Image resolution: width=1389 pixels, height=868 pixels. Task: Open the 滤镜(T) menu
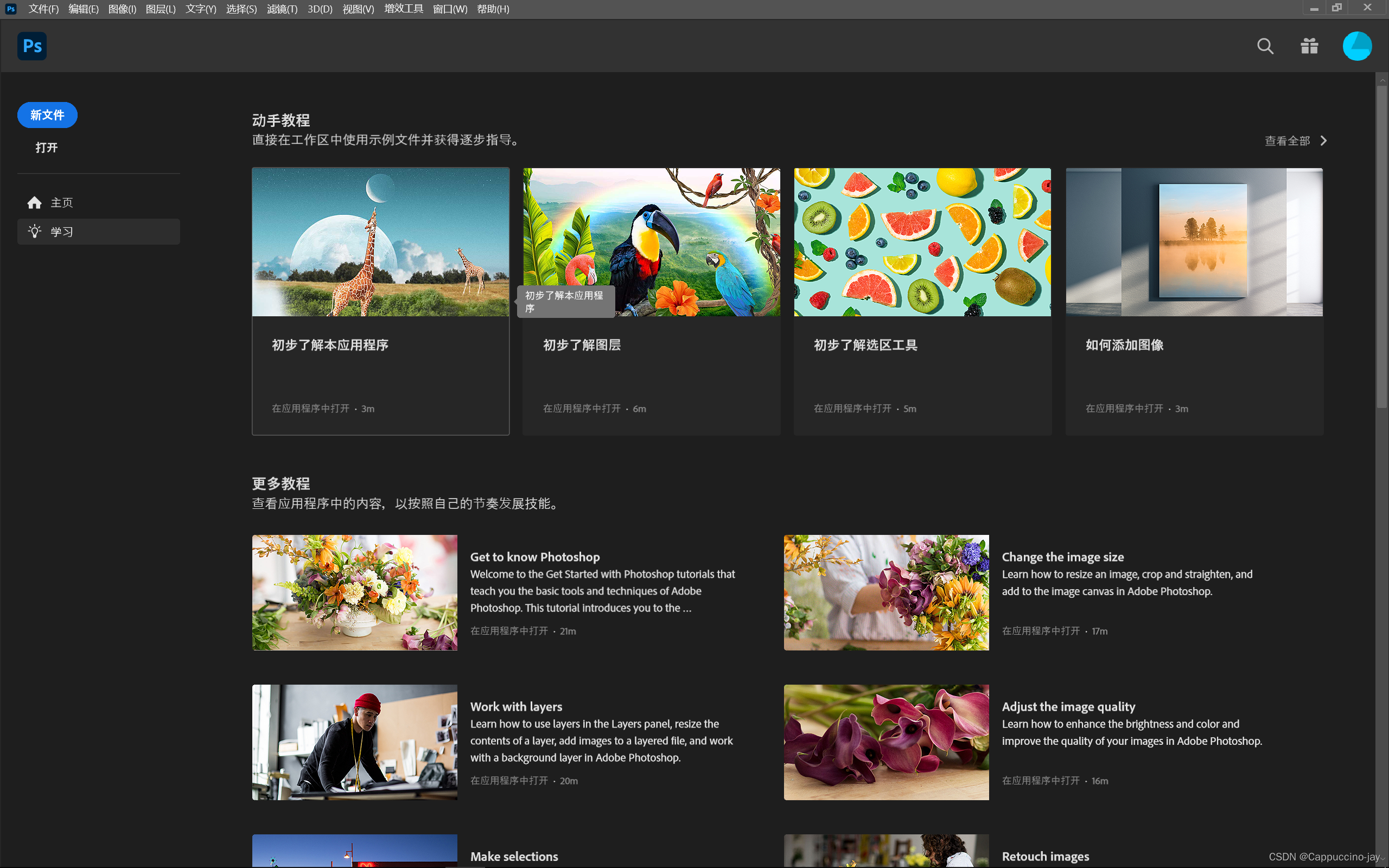(x=282, y=9)
